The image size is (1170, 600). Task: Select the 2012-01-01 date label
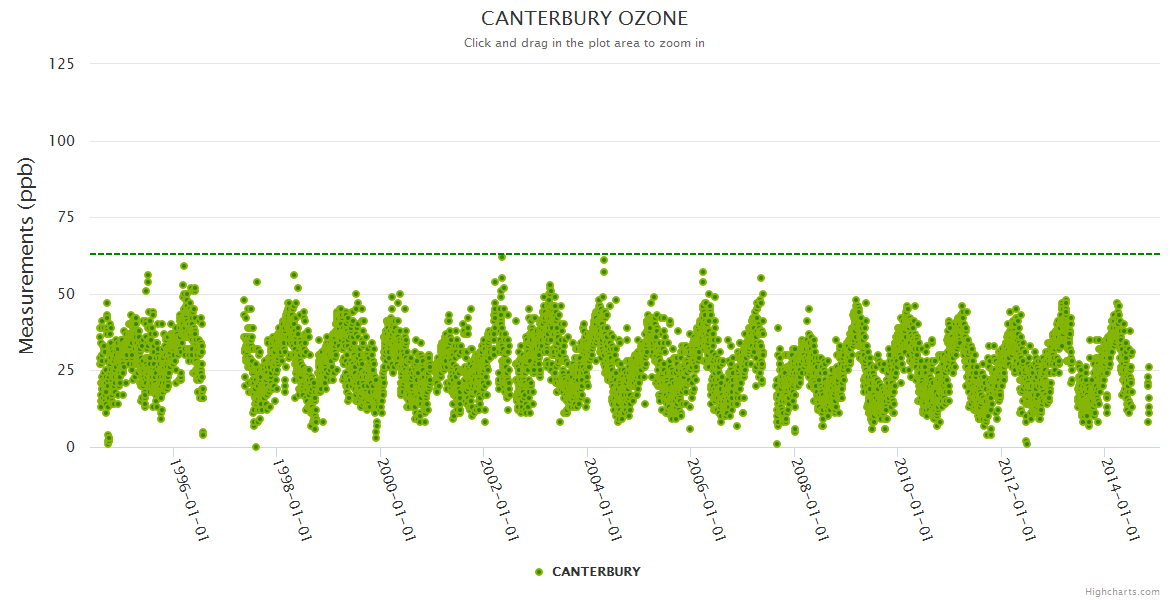pyautogui.click(x=1016, y=500)
